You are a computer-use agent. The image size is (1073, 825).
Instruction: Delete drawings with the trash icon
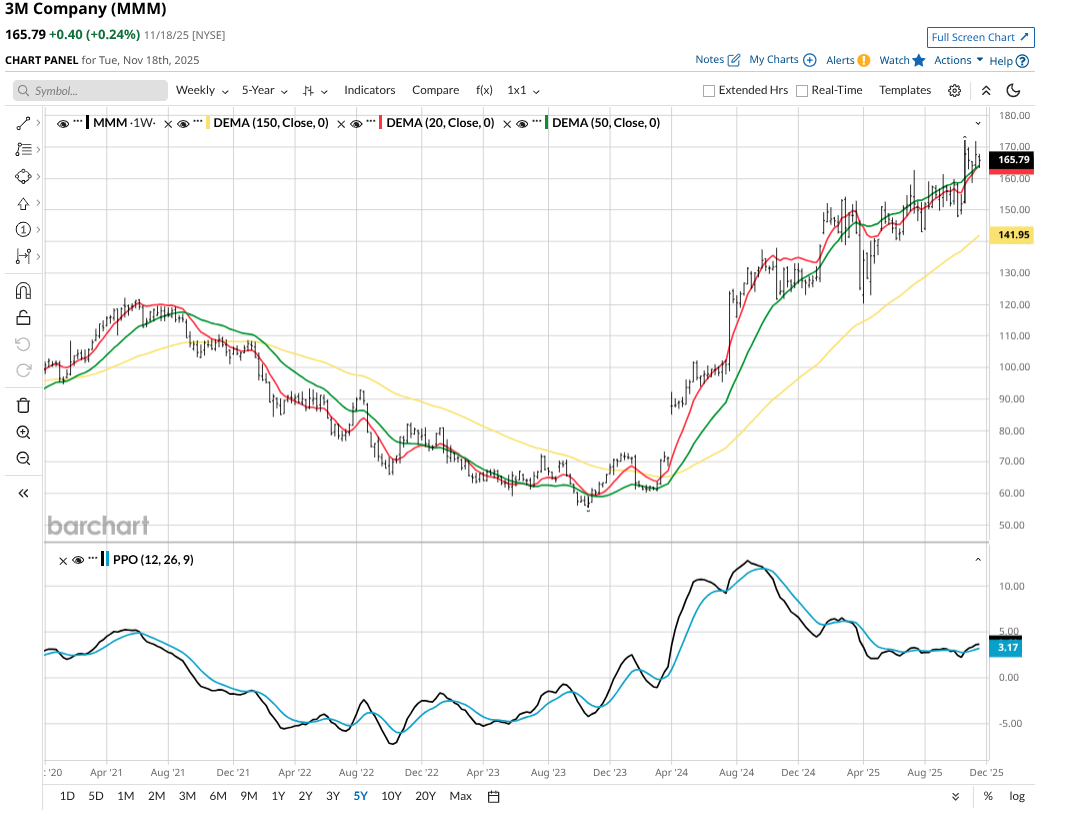pyautogui.click(x=23, y=405)
